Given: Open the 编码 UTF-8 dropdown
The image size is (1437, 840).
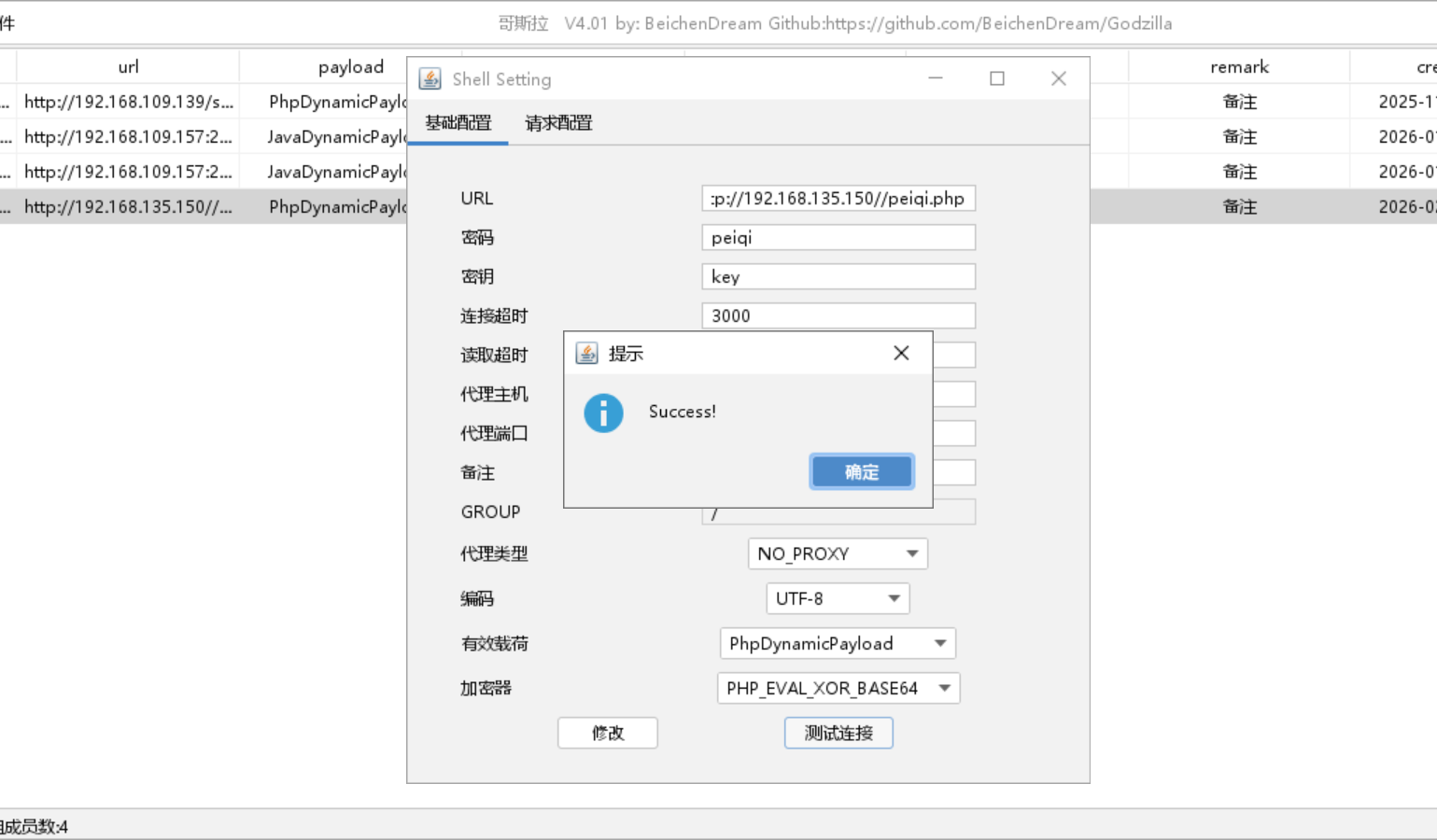Looking at the screenshot, I should click(x=838, y=598).
